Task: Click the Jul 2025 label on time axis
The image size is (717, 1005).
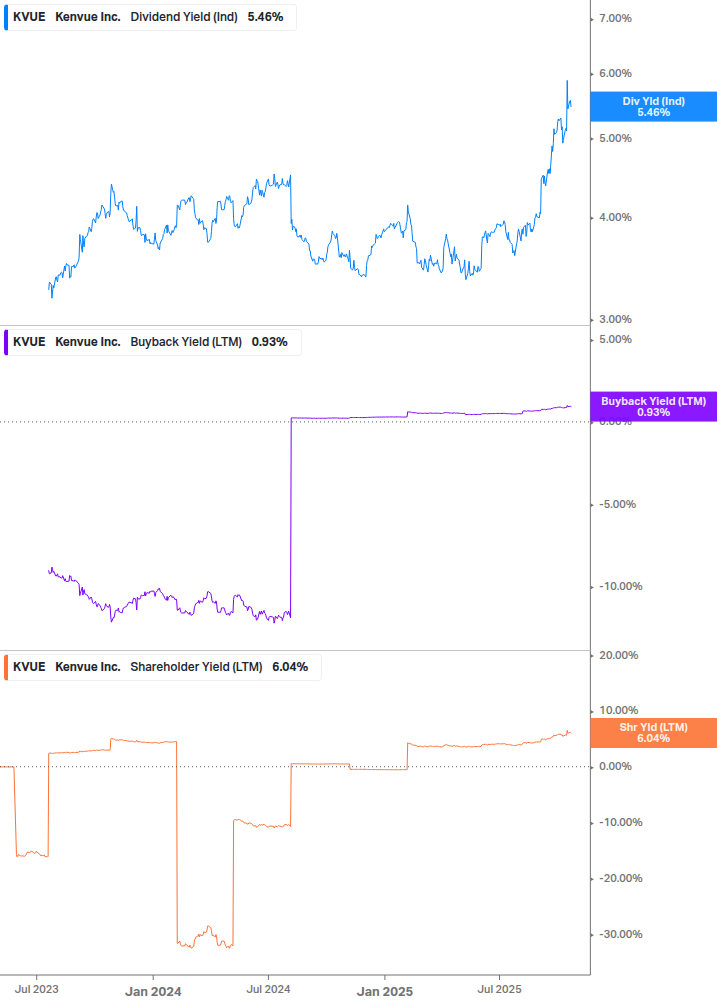Action: tap(501, 990)
